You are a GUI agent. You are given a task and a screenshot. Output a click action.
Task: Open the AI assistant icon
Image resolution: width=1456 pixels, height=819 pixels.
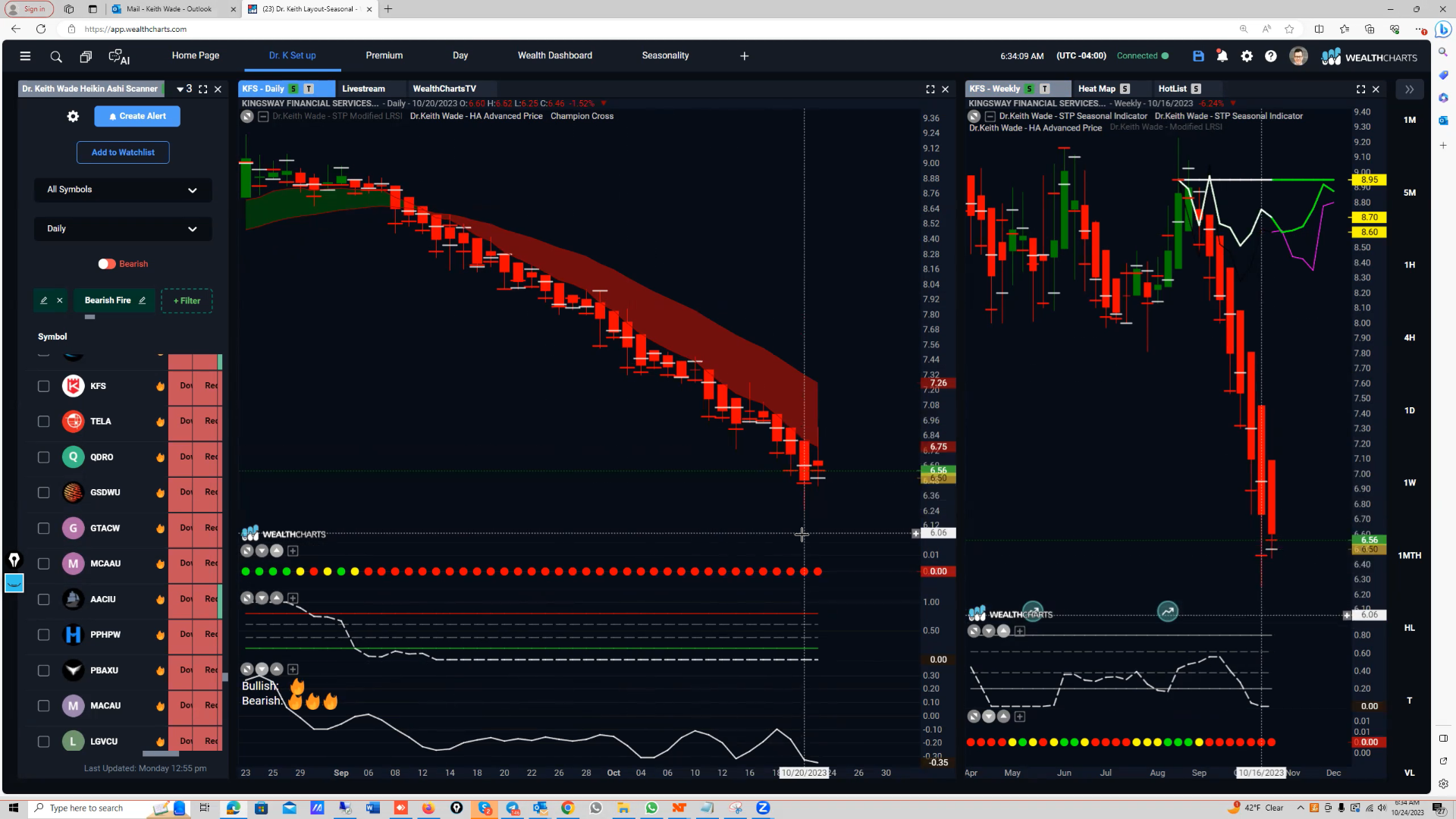click(x=119, y=56)
